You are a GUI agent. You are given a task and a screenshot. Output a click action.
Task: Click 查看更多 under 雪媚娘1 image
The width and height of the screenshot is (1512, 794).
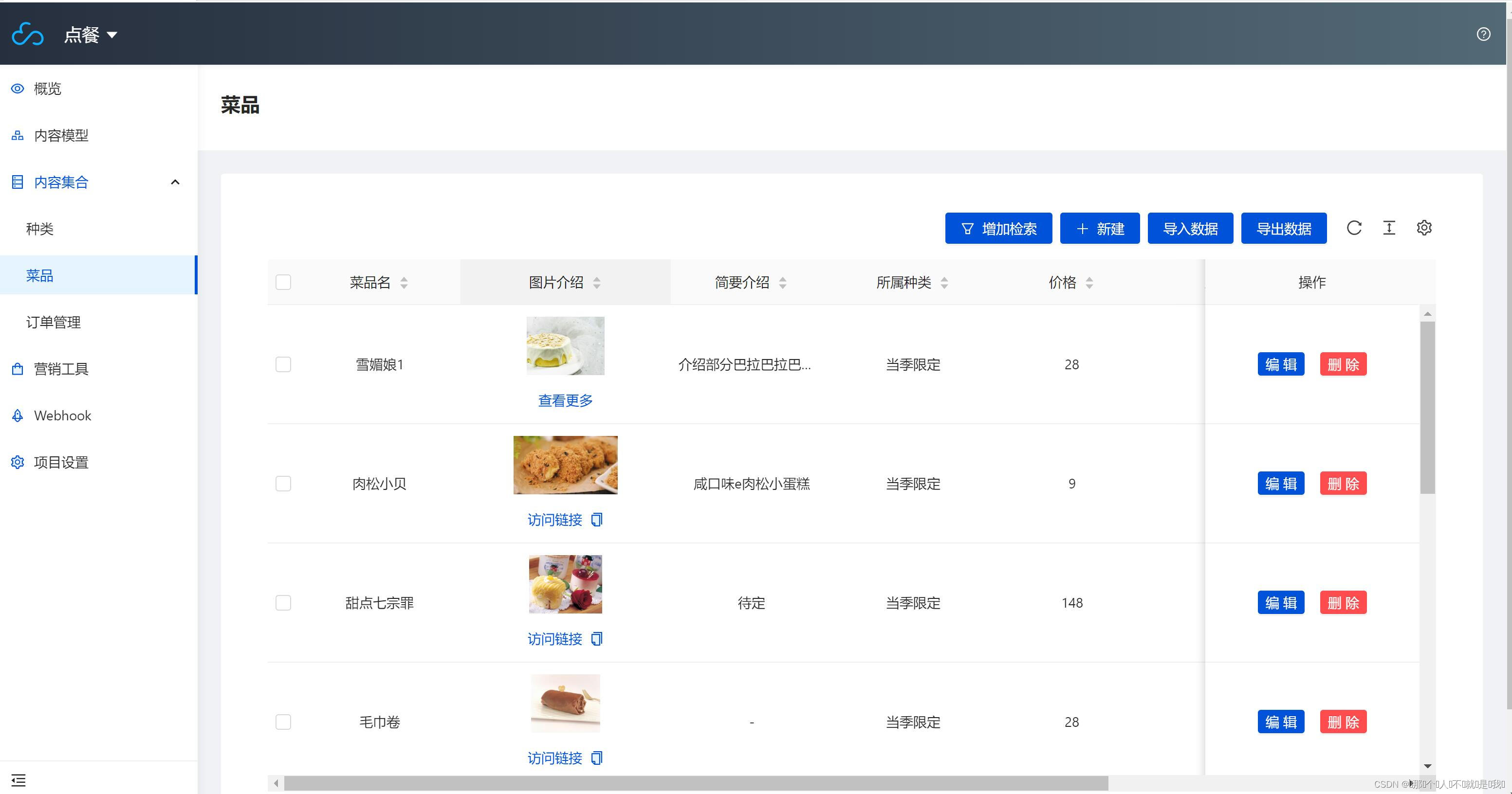point(565,400)
